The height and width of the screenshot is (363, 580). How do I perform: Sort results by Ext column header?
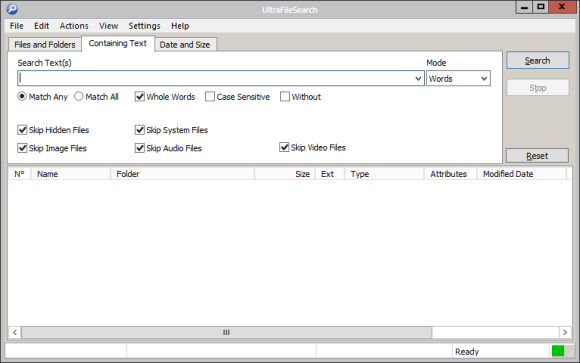tap(330, 174)
